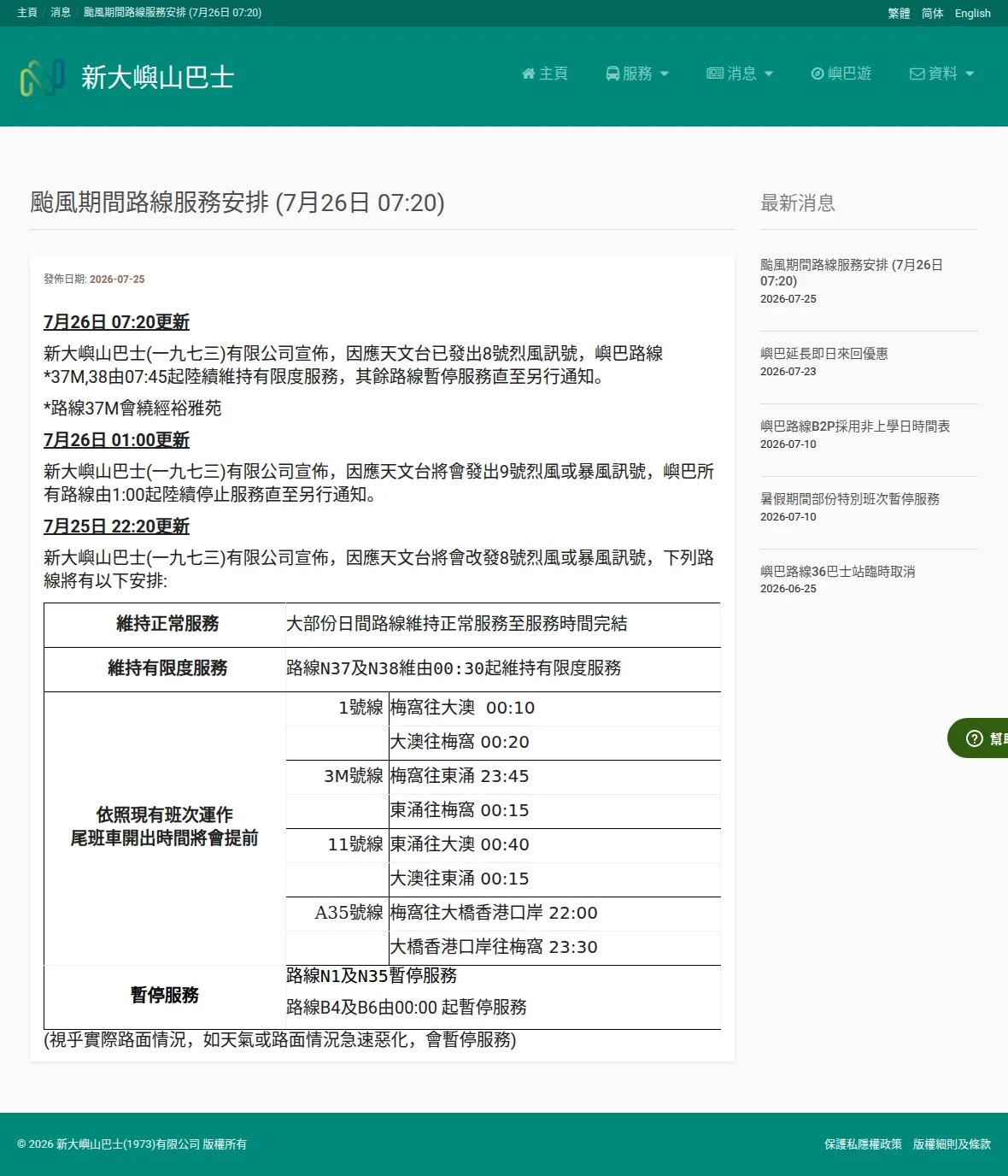Switch language to 简体
This screenshot has width=1008, height=1176.
(933, 13)
